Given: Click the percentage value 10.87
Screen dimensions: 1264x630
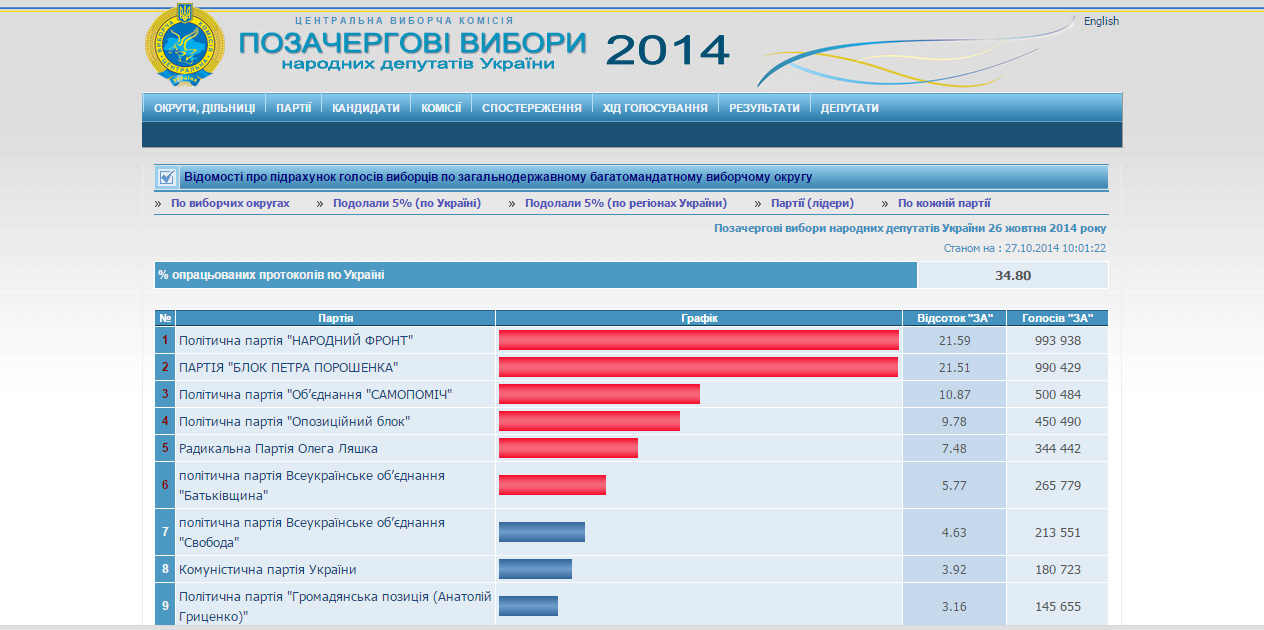Looking at the screenshot, I should tap(954, 395).
